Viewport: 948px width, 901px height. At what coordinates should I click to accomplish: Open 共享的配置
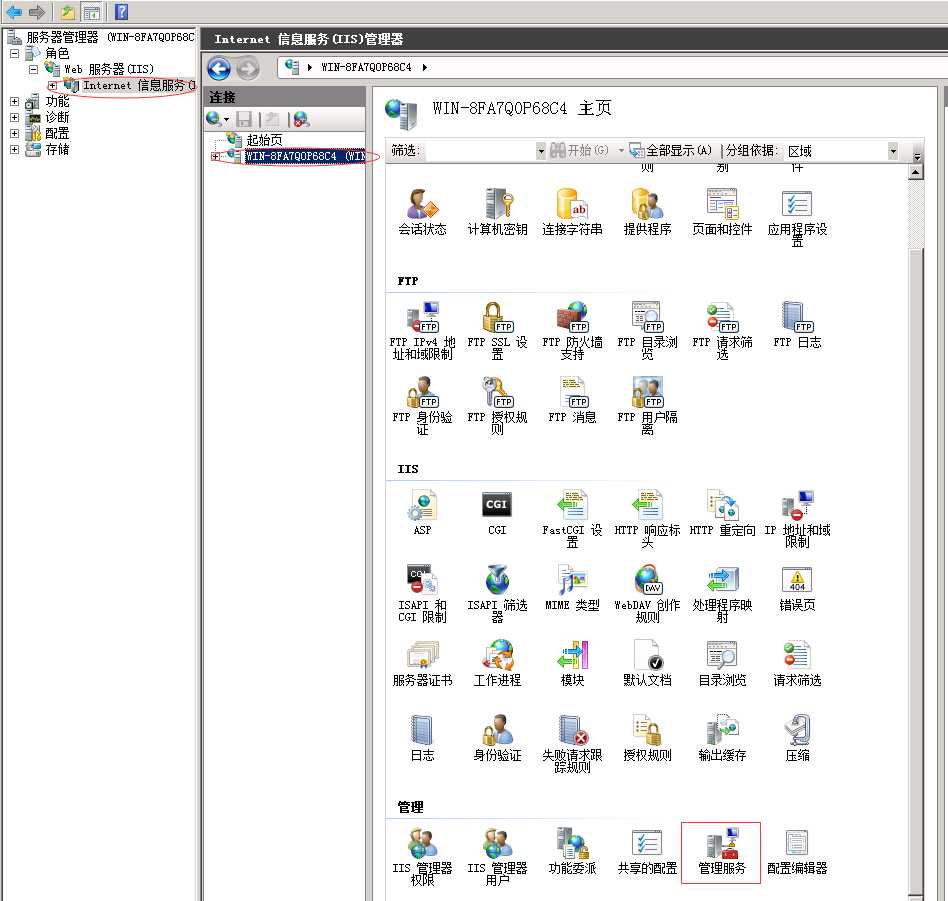coord(647,851)
